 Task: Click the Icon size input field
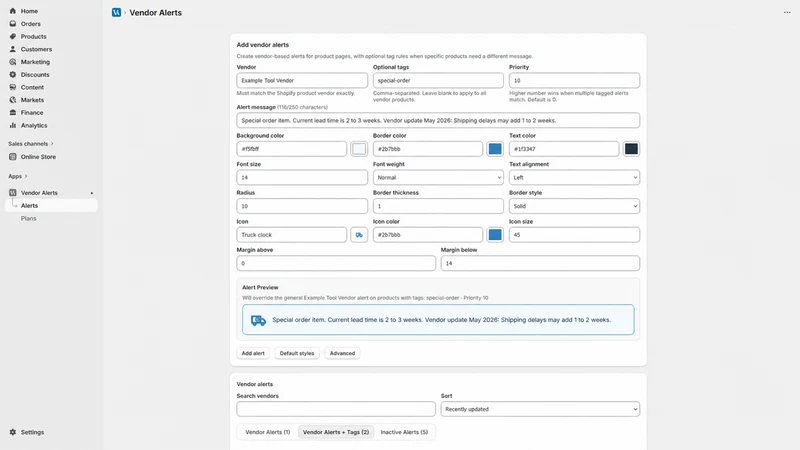click(x=574, y=235)
